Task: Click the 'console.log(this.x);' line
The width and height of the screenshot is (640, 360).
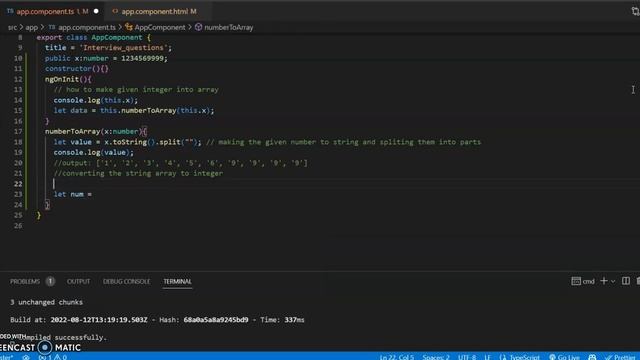Action: tap(96, 100)
